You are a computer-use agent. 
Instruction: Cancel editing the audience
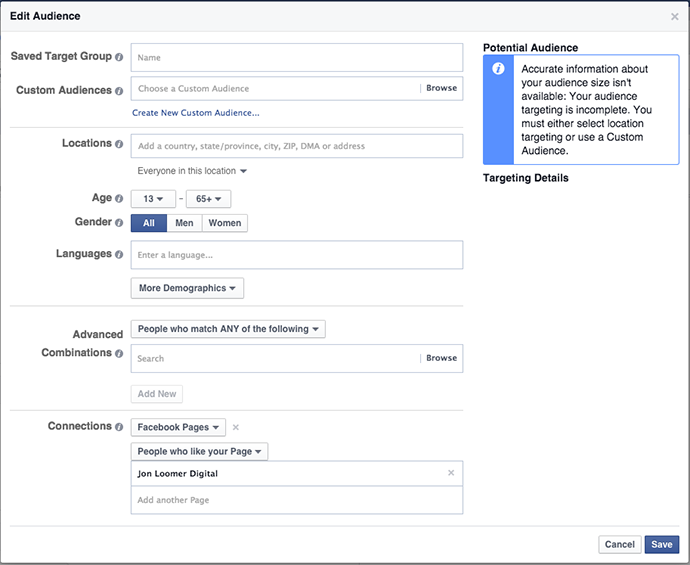[619, 545]
